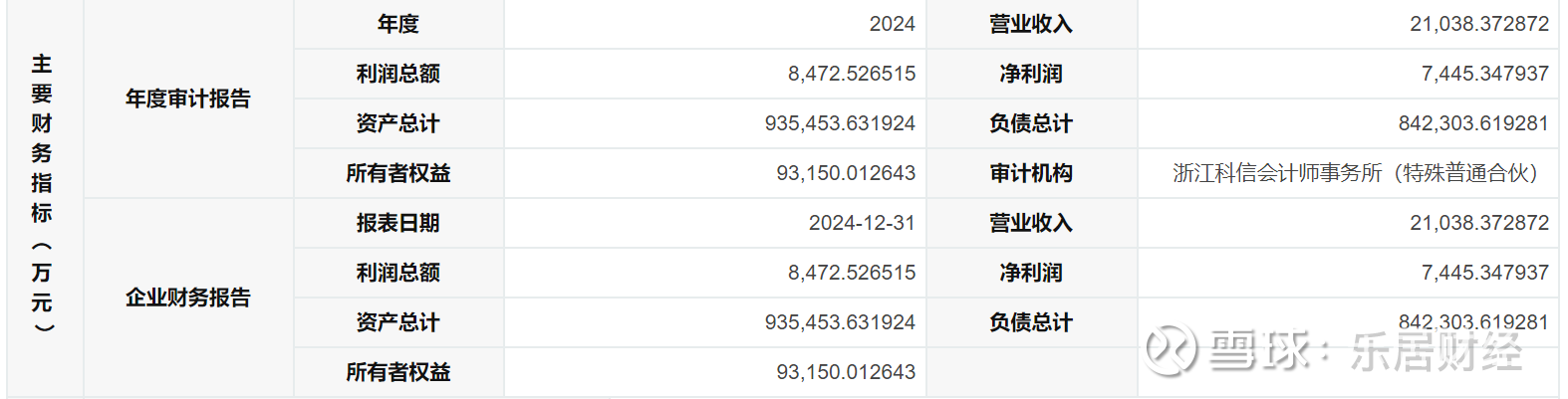
Task: Select the 审计机构 label cell
Action: [1031, 173]
